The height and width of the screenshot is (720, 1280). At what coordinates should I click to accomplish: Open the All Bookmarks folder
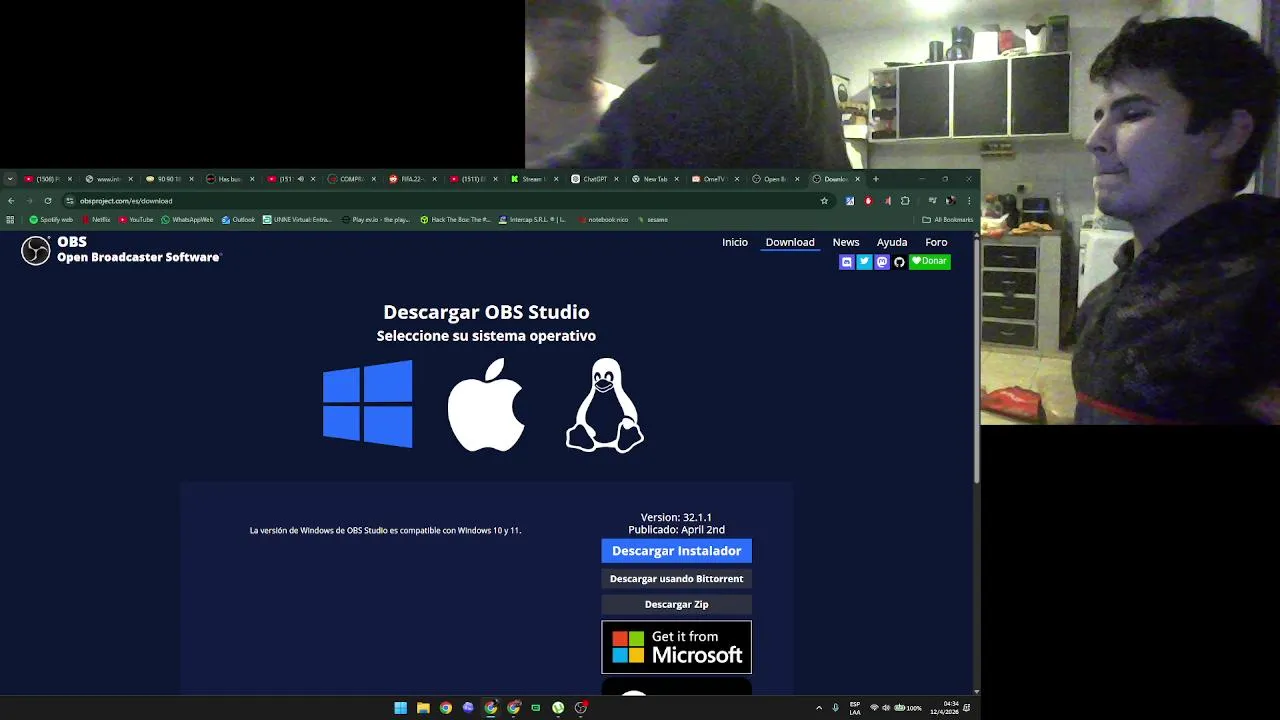[x=948, y=220]
